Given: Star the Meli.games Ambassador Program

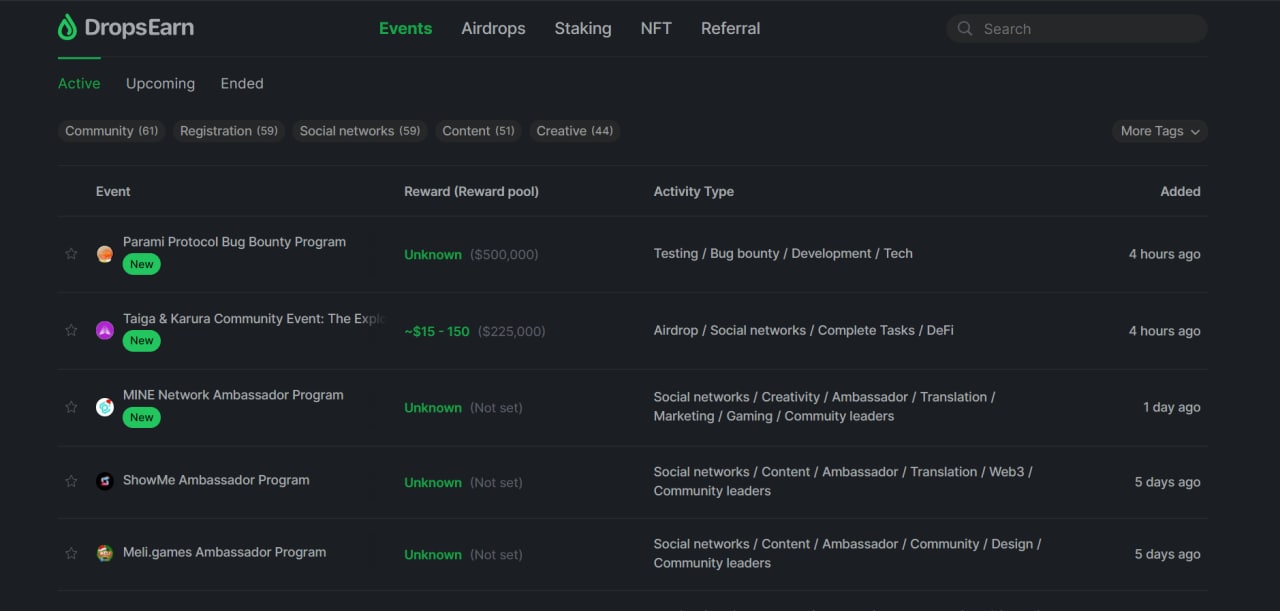Looking at the screenshot, I should click(x=71, y=553).
